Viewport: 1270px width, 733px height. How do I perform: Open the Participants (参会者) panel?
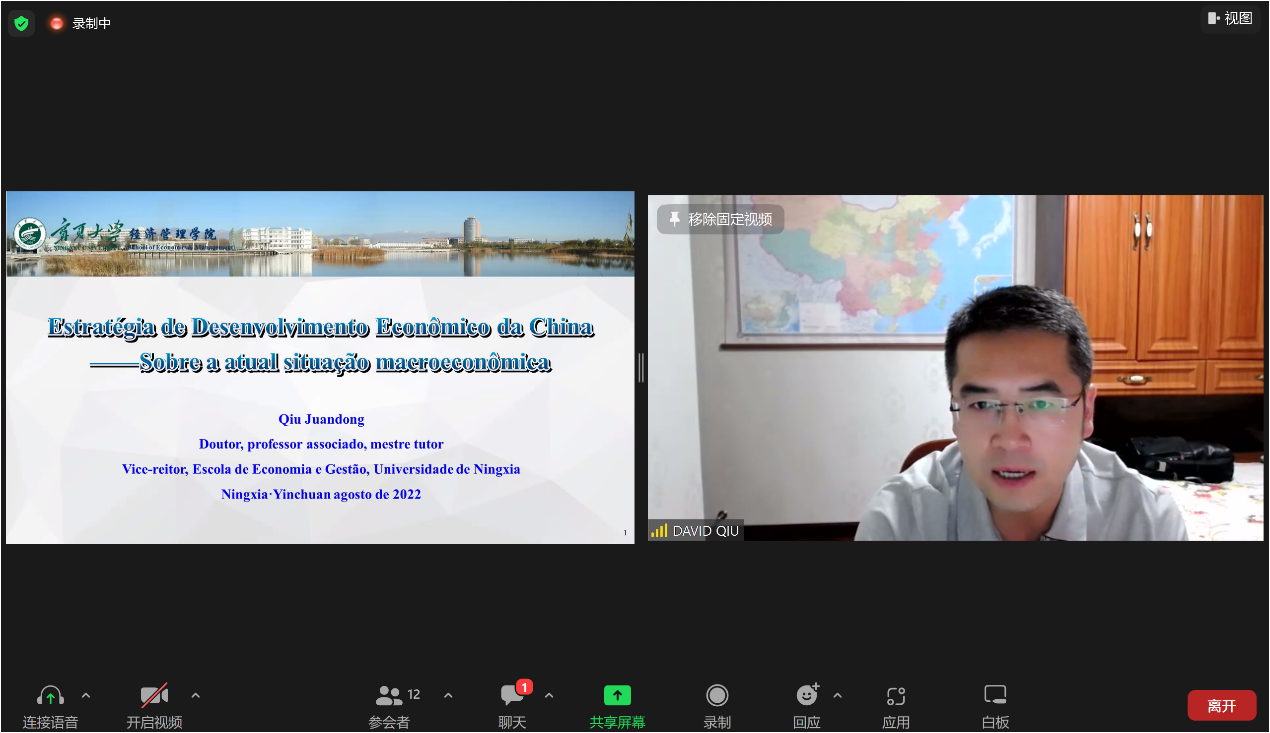click(x=389, y=696)
